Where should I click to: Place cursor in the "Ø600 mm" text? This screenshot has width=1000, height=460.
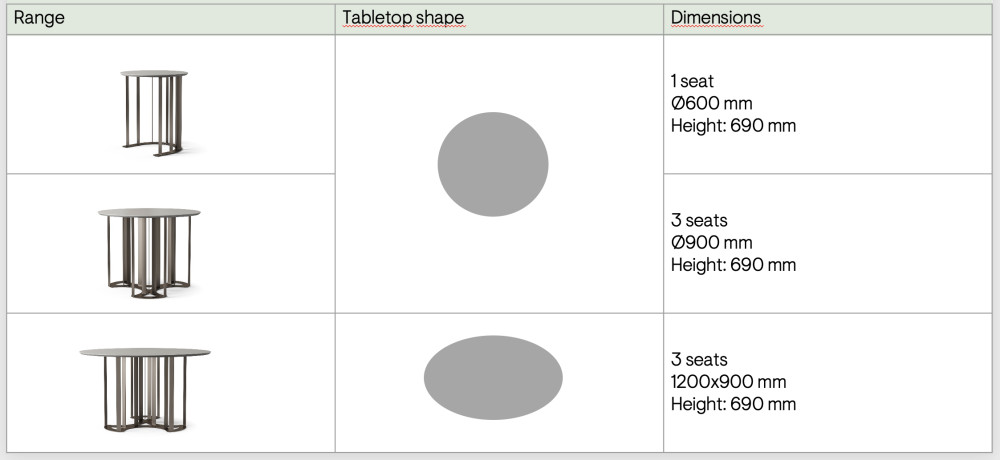712,103
